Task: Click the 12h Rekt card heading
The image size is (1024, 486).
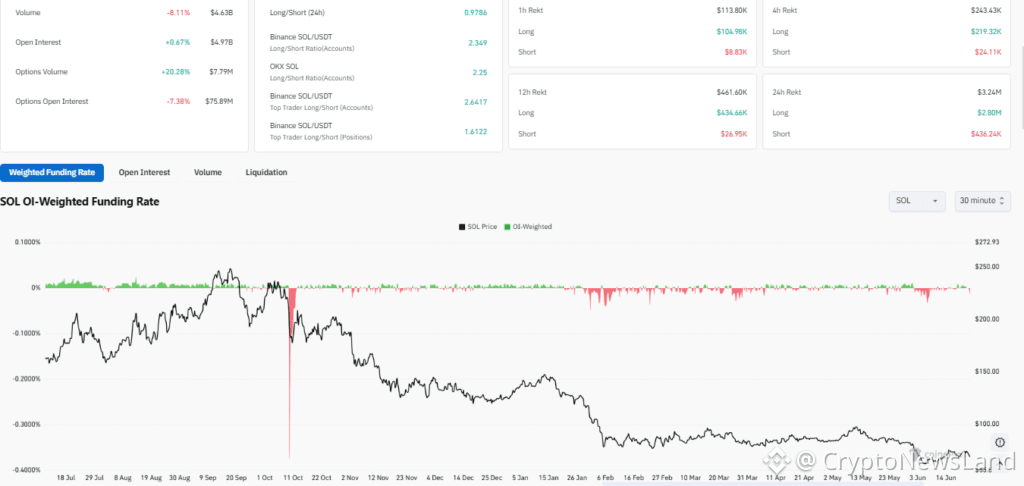Action: (x=532, y=92)
